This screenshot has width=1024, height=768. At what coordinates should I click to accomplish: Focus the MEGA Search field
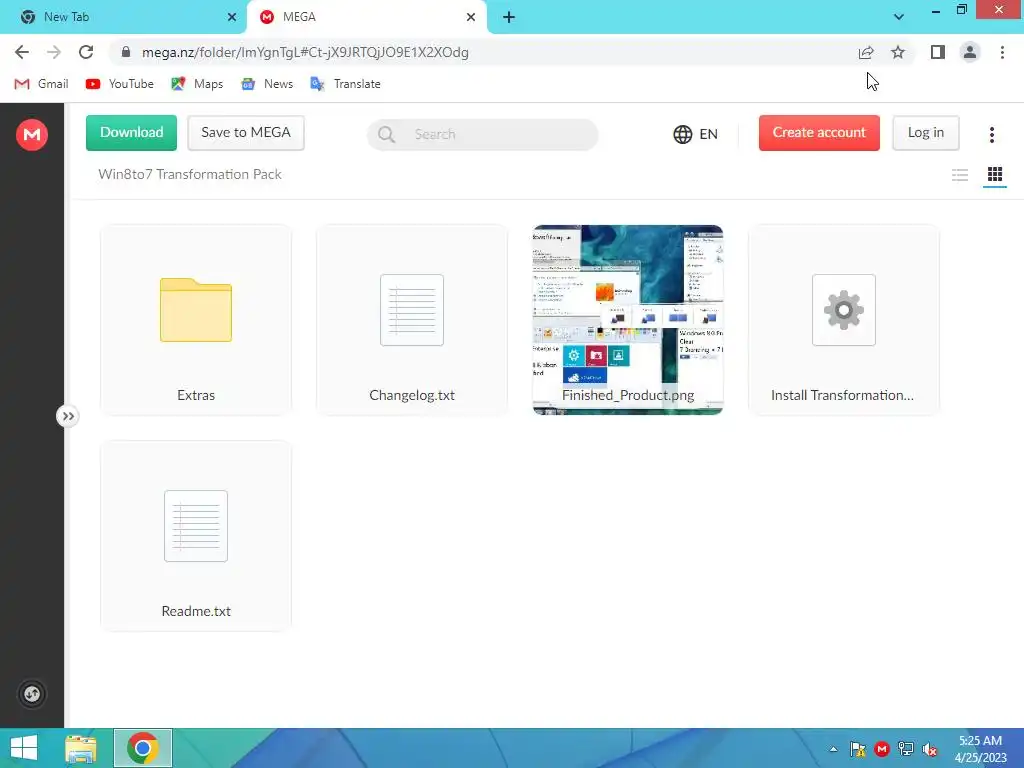pos(483,135)
